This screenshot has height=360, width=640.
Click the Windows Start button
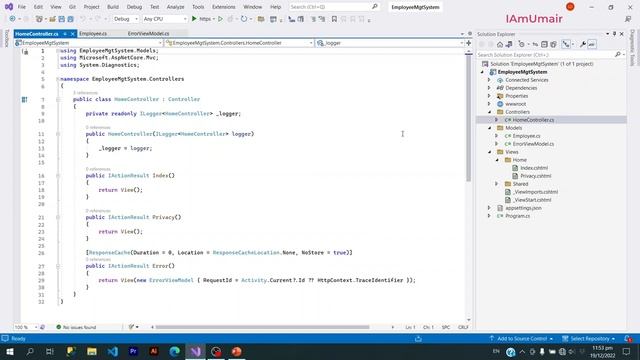(9, 351)
